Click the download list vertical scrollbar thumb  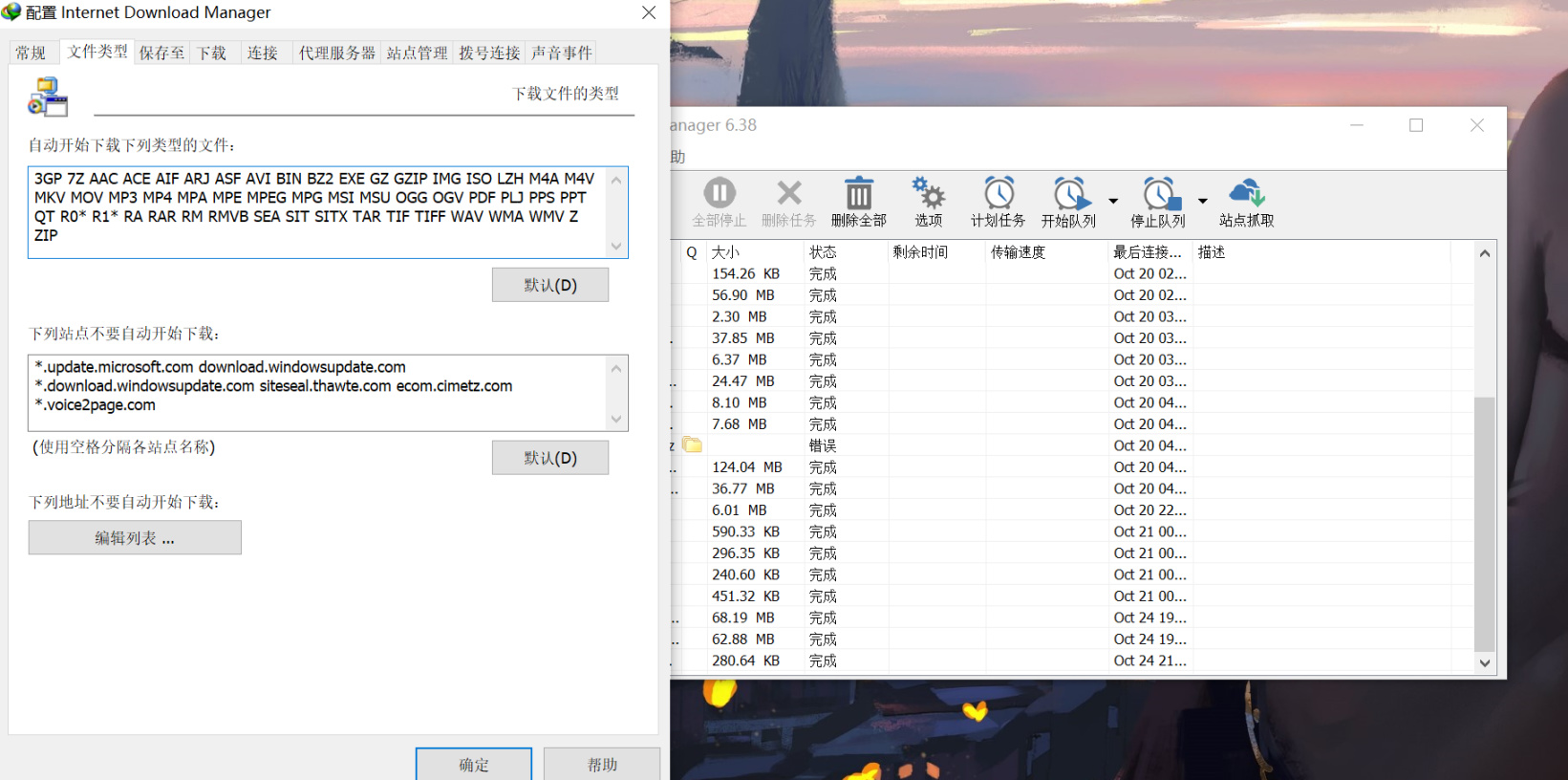[x=1485, y=524]
